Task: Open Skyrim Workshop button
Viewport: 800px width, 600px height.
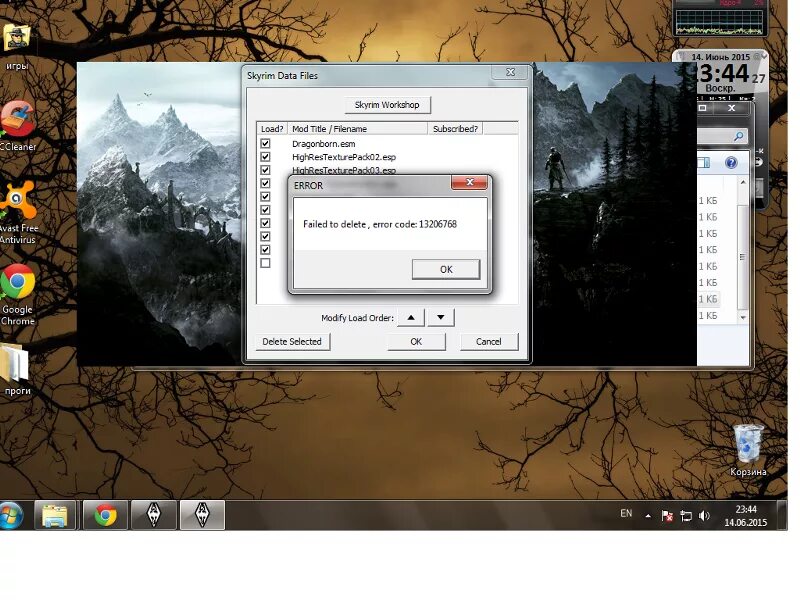Action: [x=387, y=105]
